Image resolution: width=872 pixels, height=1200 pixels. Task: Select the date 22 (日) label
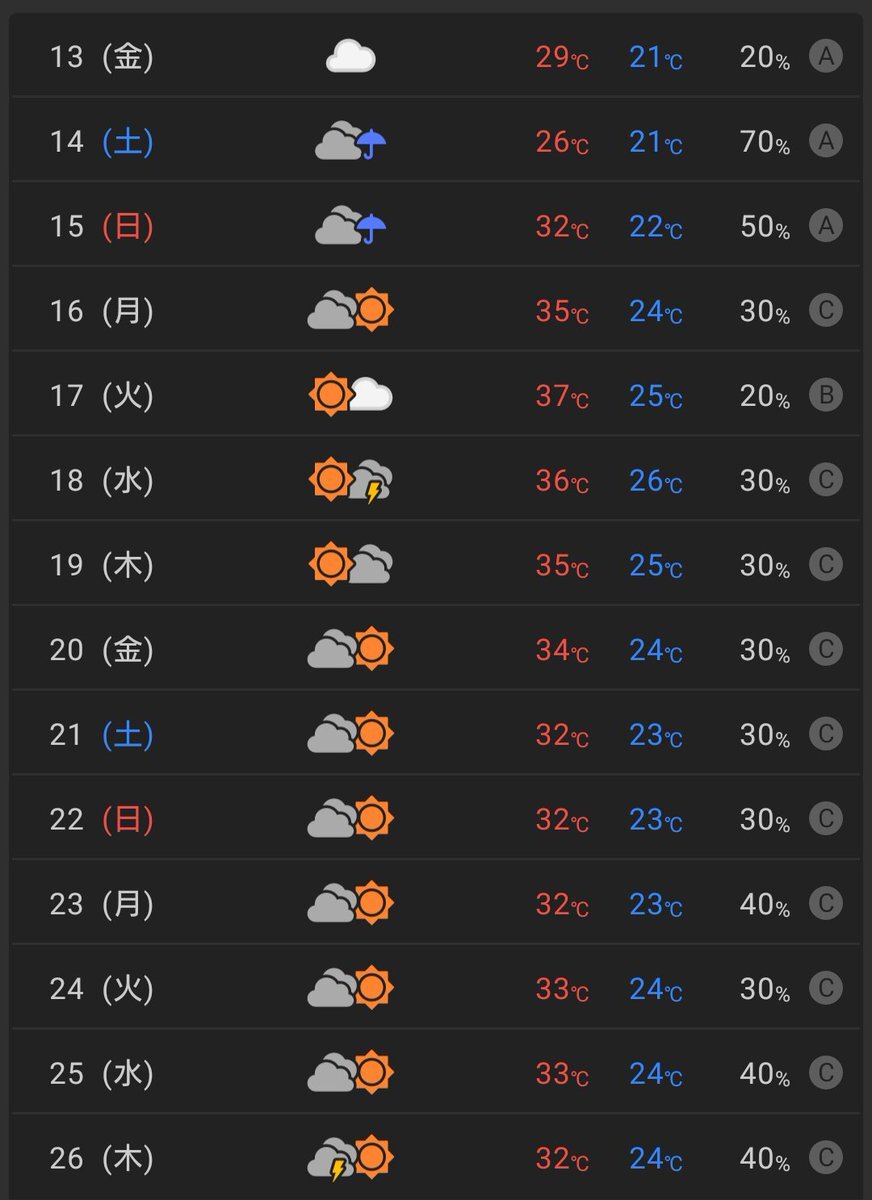[102, 820]
